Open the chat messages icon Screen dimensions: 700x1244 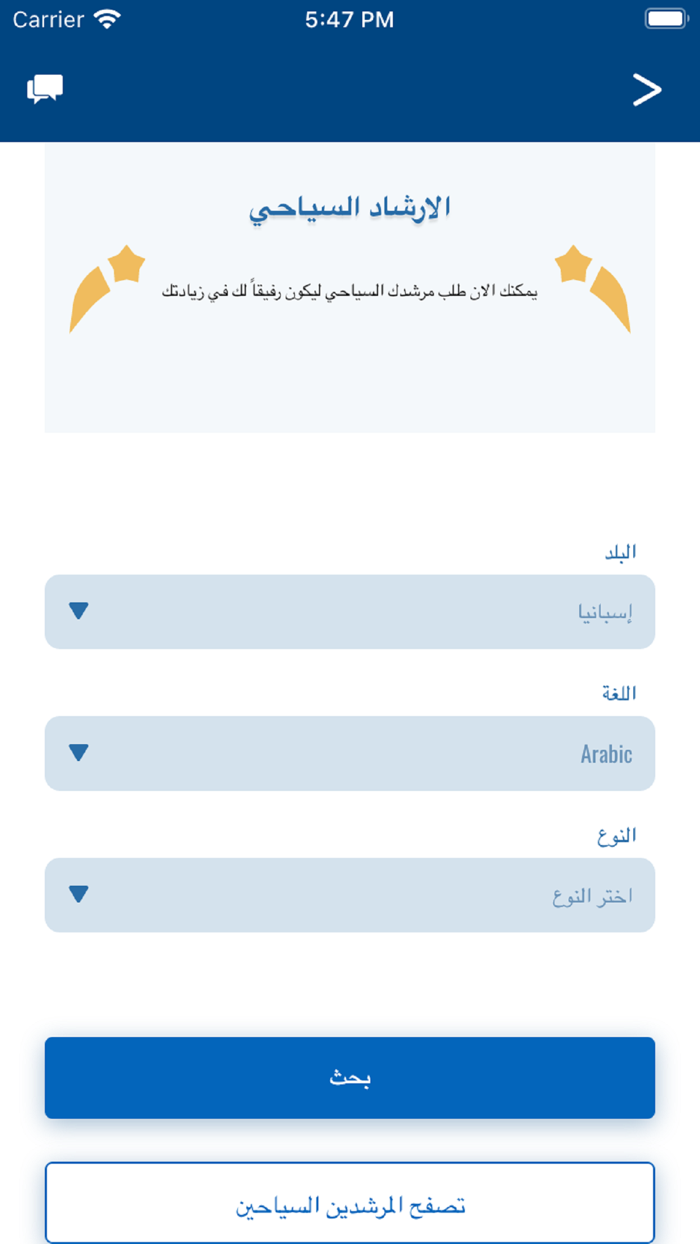click(44, 89)
